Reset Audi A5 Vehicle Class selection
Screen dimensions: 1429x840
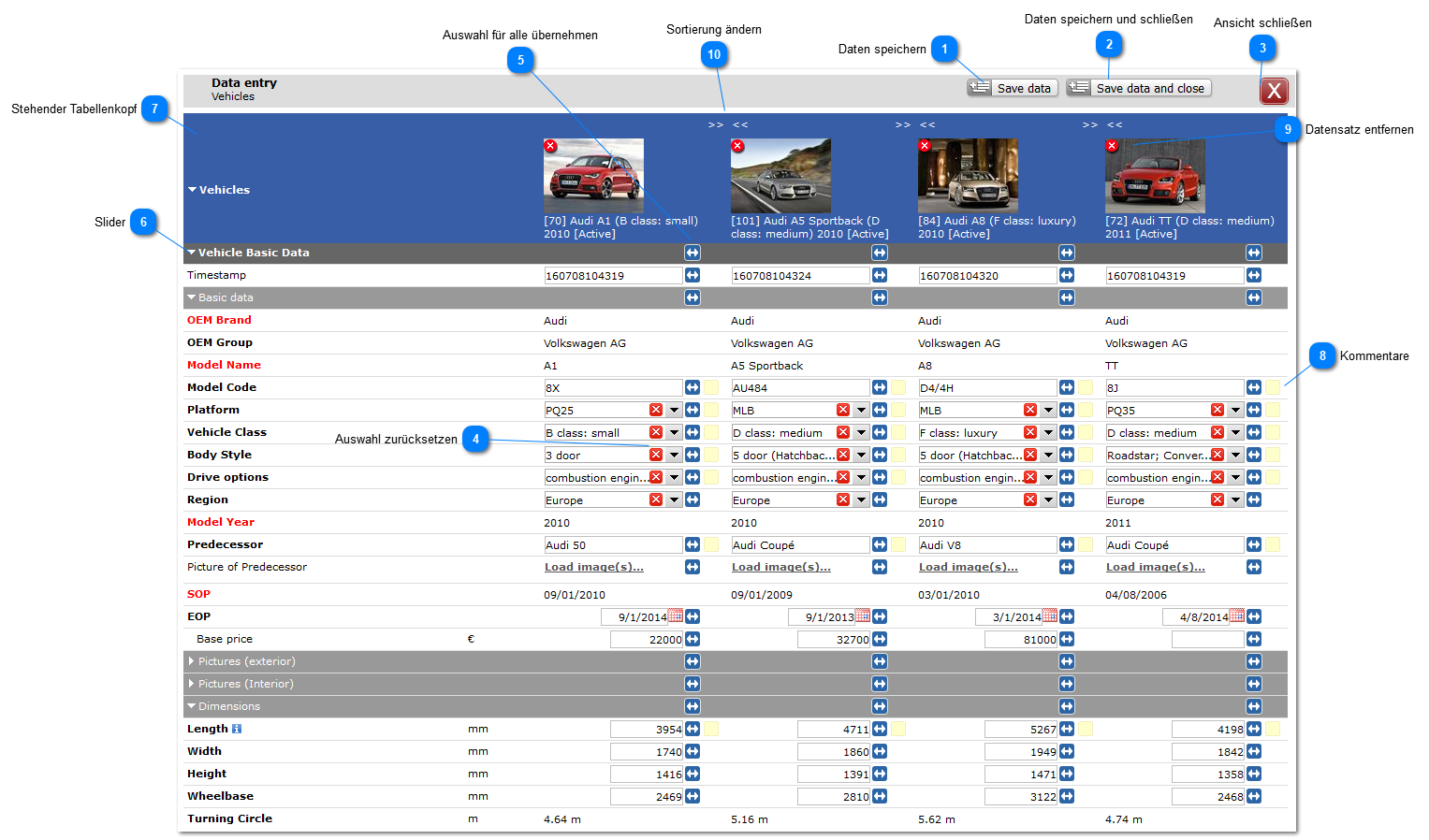tap(843, 432)
